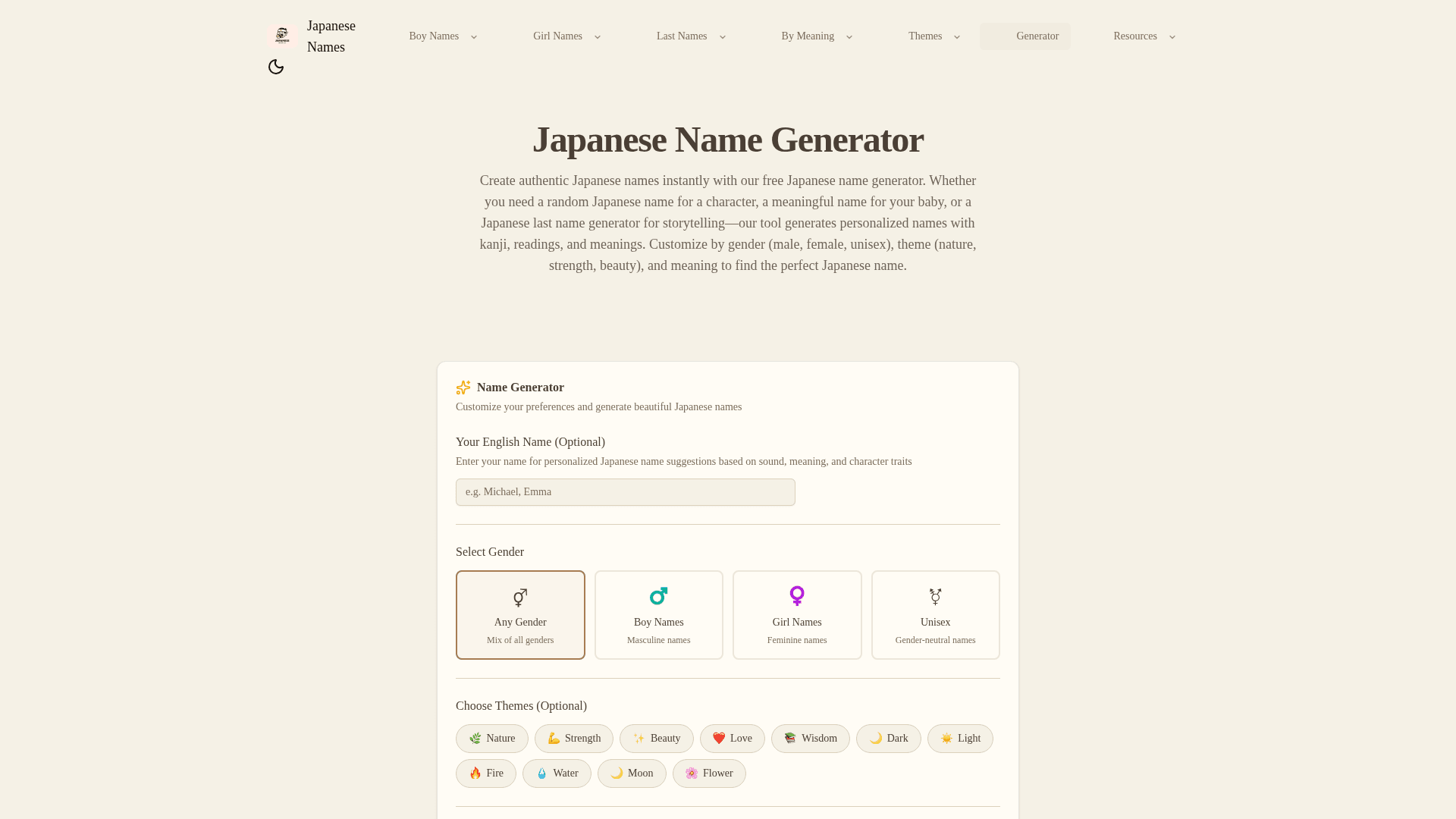This screenshot has height=819, width=1456.
Task: Click the female symbol icon on Girl Names card
Action: tap(797, 596)
